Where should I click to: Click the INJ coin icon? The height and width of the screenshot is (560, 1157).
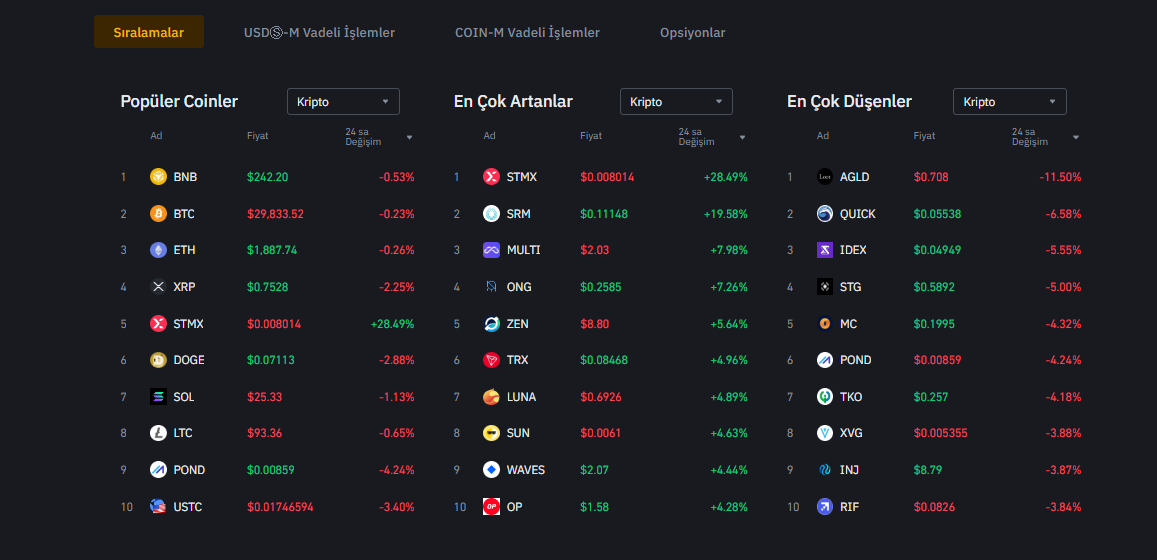coord(825,470)
